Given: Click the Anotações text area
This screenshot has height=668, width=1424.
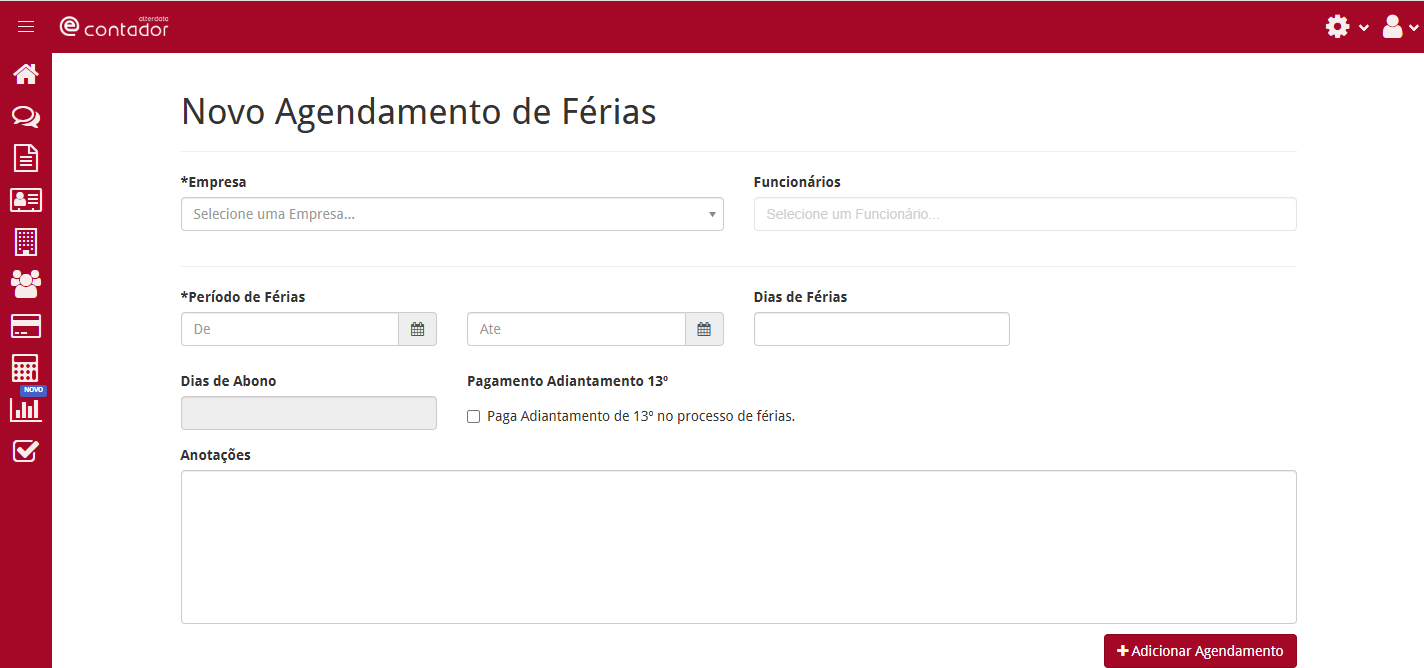Looking at the screenshot, I should point(738,547).
